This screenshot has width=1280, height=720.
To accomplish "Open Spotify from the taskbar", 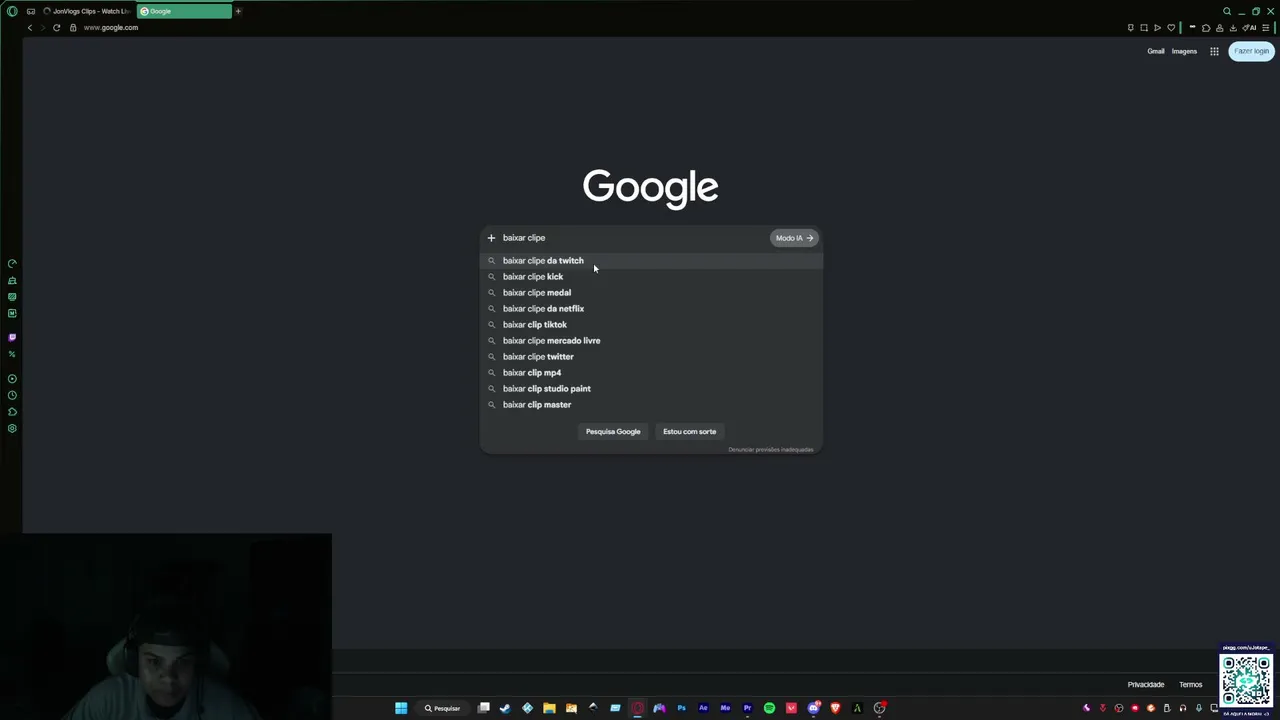I will [x=769, y=708].
